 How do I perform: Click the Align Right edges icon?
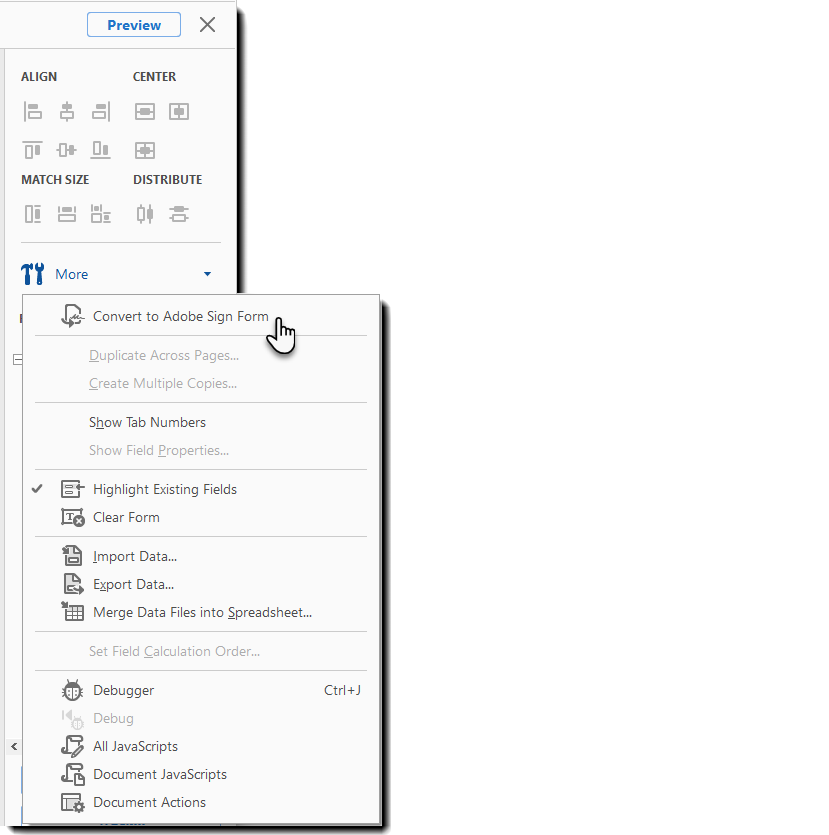coord(100,111)
